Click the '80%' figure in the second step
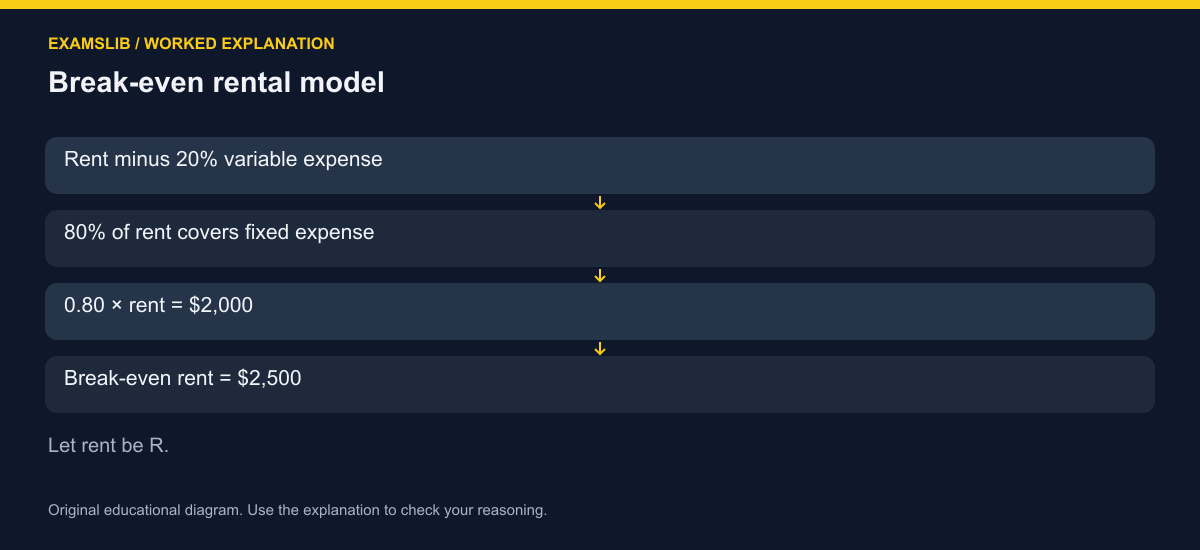This screenshot has height=550, width=1200. tap(85, 232)
